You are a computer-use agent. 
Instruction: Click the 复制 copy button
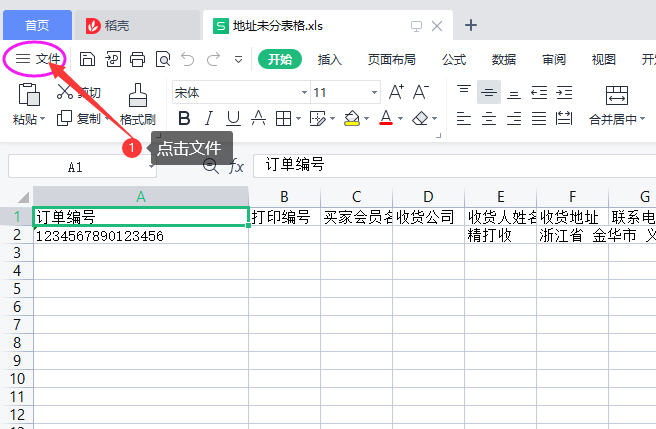[79, 118]
